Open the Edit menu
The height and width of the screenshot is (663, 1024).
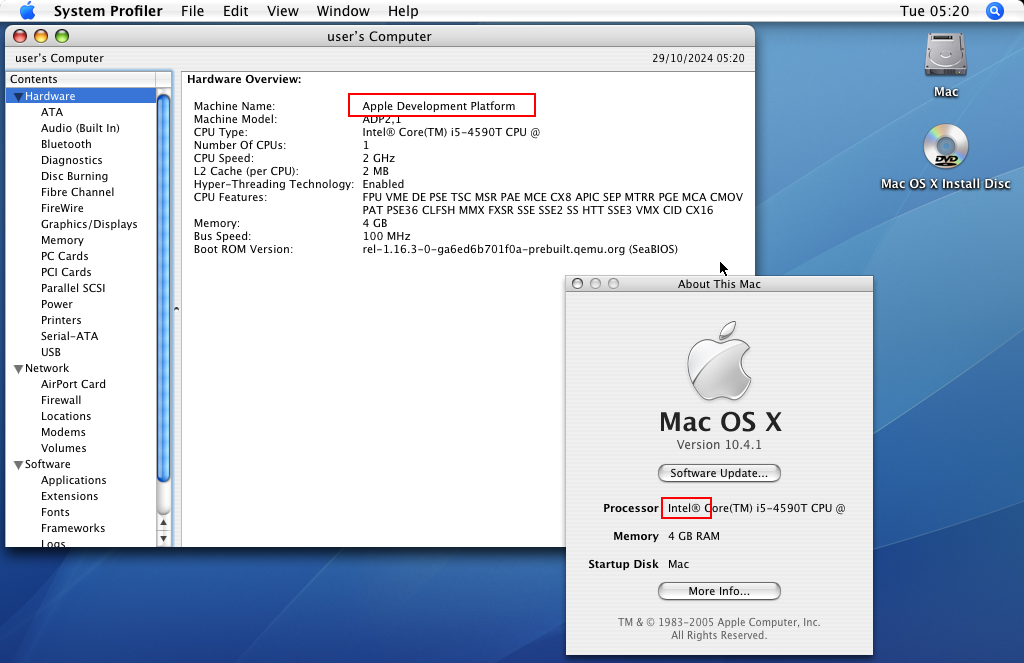[x=236, y=11]
